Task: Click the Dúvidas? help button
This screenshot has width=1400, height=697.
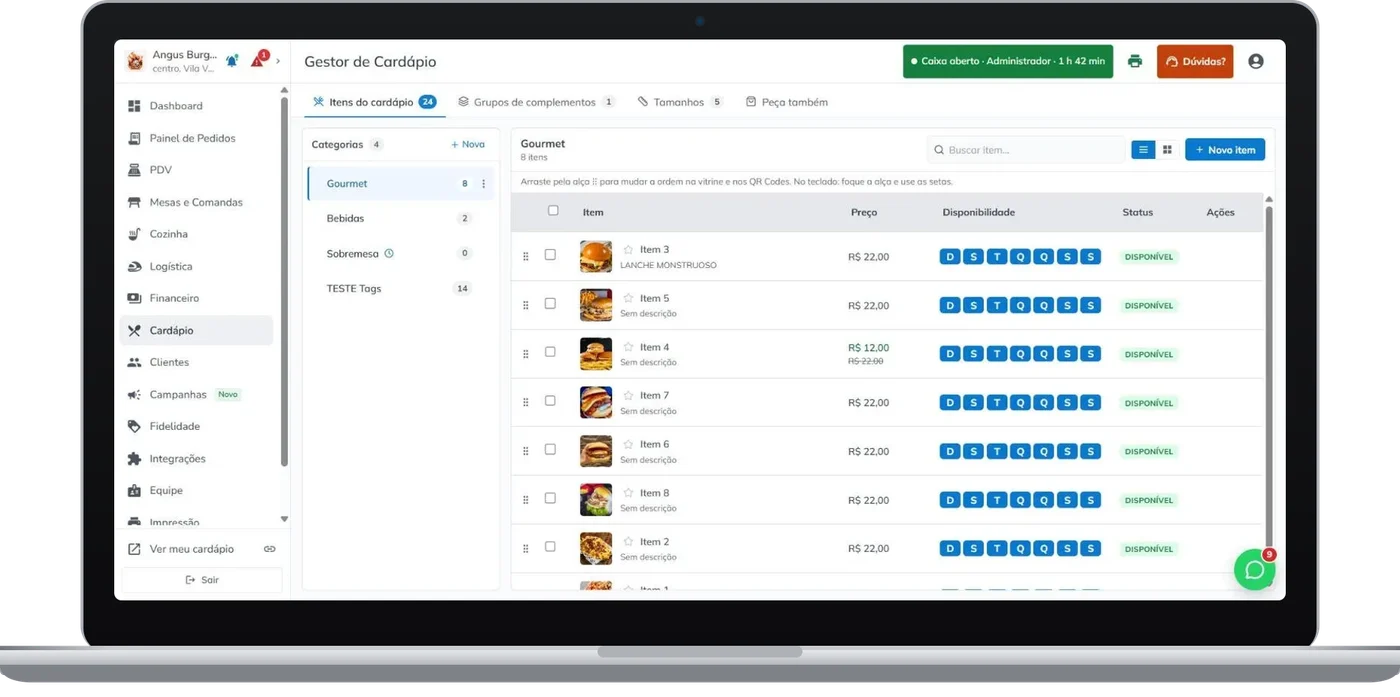Action: pos(1195,61)
